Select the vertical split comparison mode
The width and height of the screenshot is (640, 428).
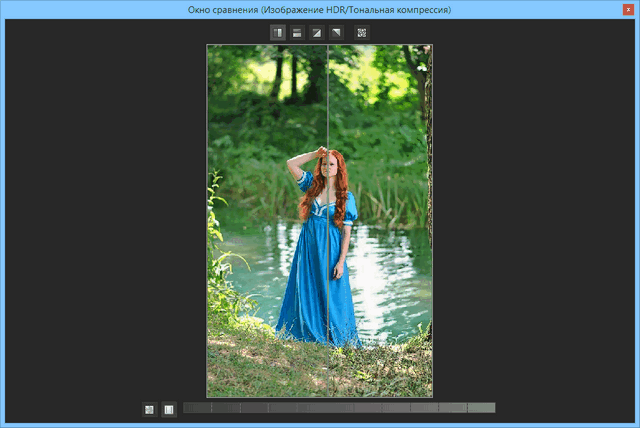(277, 33)
